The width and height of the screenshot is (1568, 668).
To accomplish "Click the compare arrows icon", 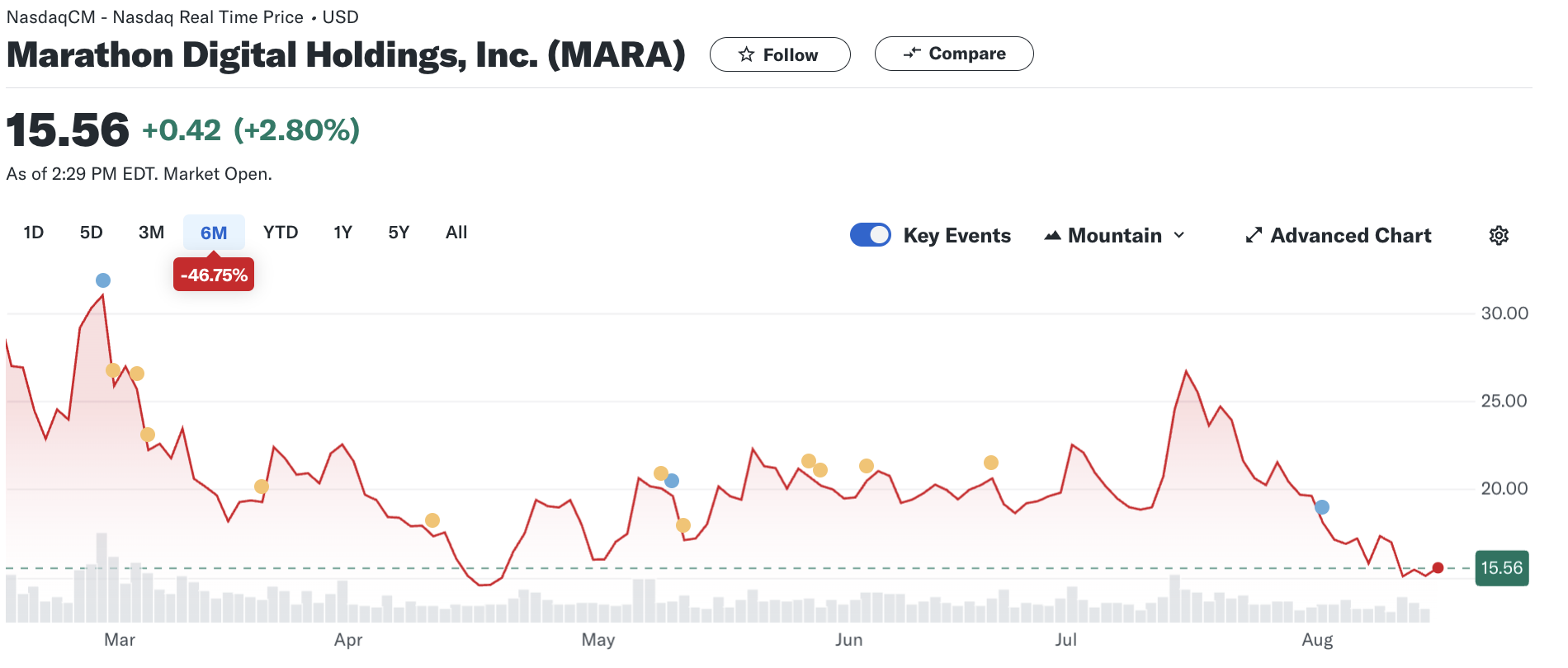I will click(x=911, y=54).
